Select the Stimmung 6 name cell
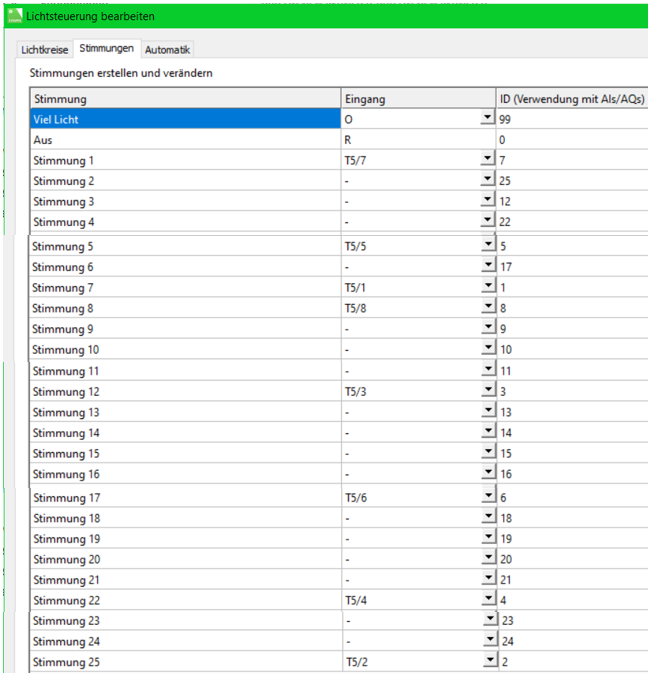 (186, 267)
